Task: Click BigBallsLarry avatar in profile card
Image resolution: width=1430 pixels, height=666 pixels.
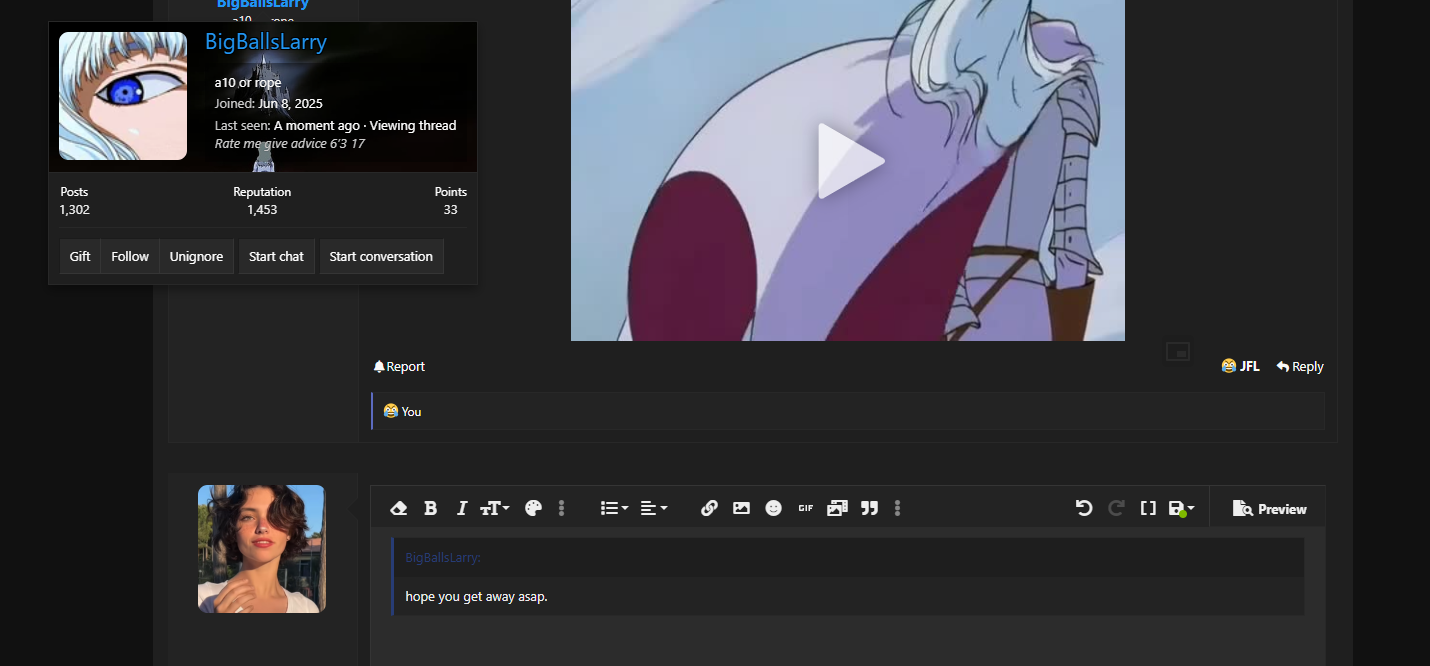Action: tap(123, 96)
